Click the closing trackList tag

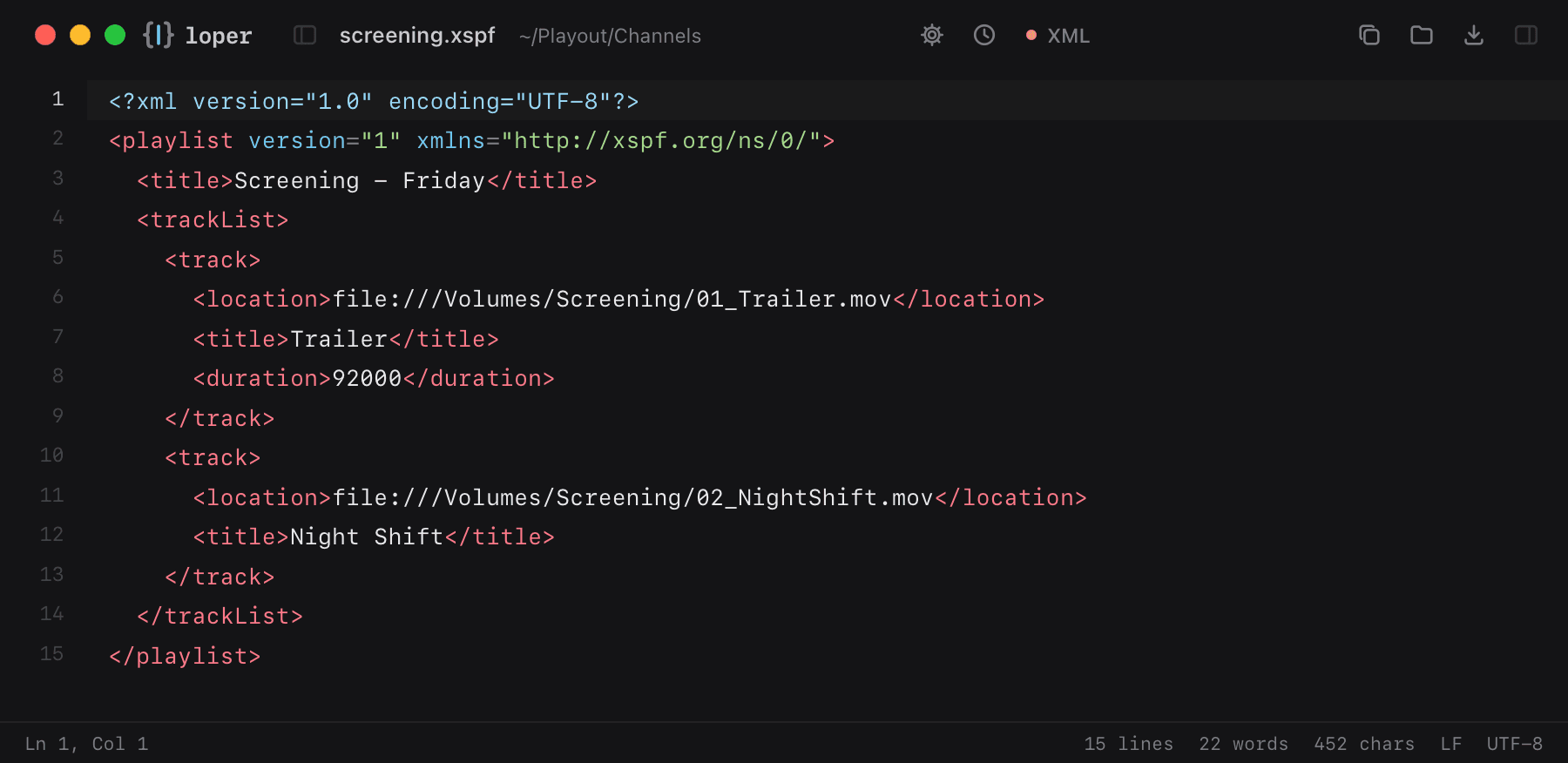click(220, 616)
